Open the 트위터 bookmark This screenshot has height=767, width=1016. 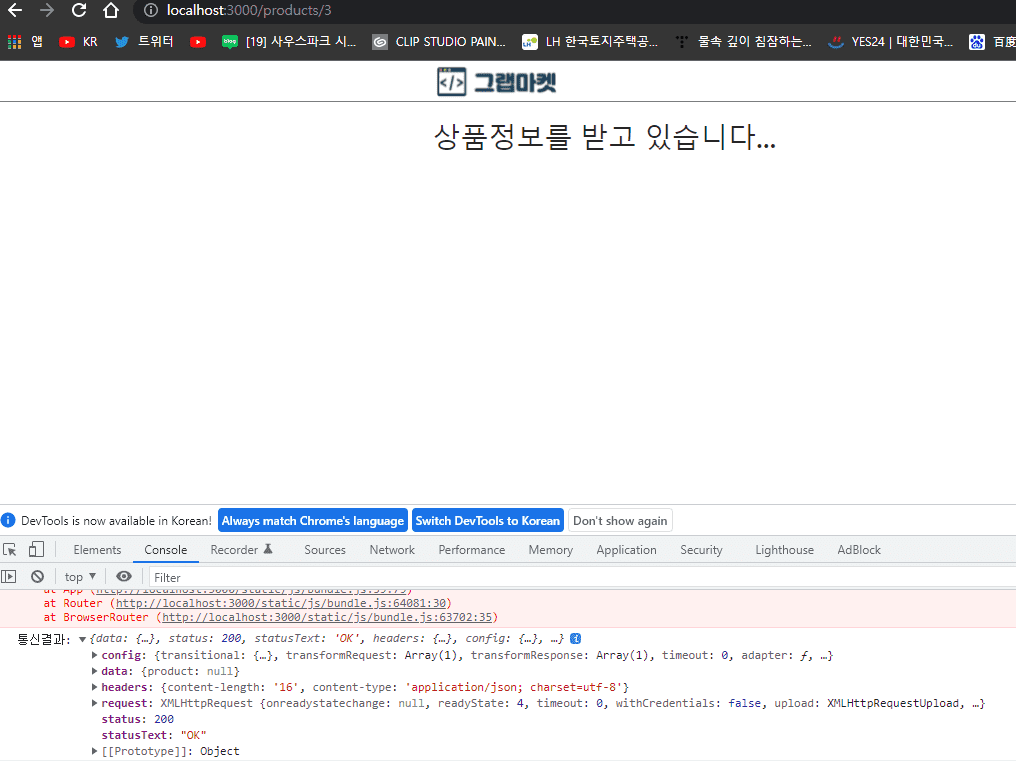[x=144, y=42]
